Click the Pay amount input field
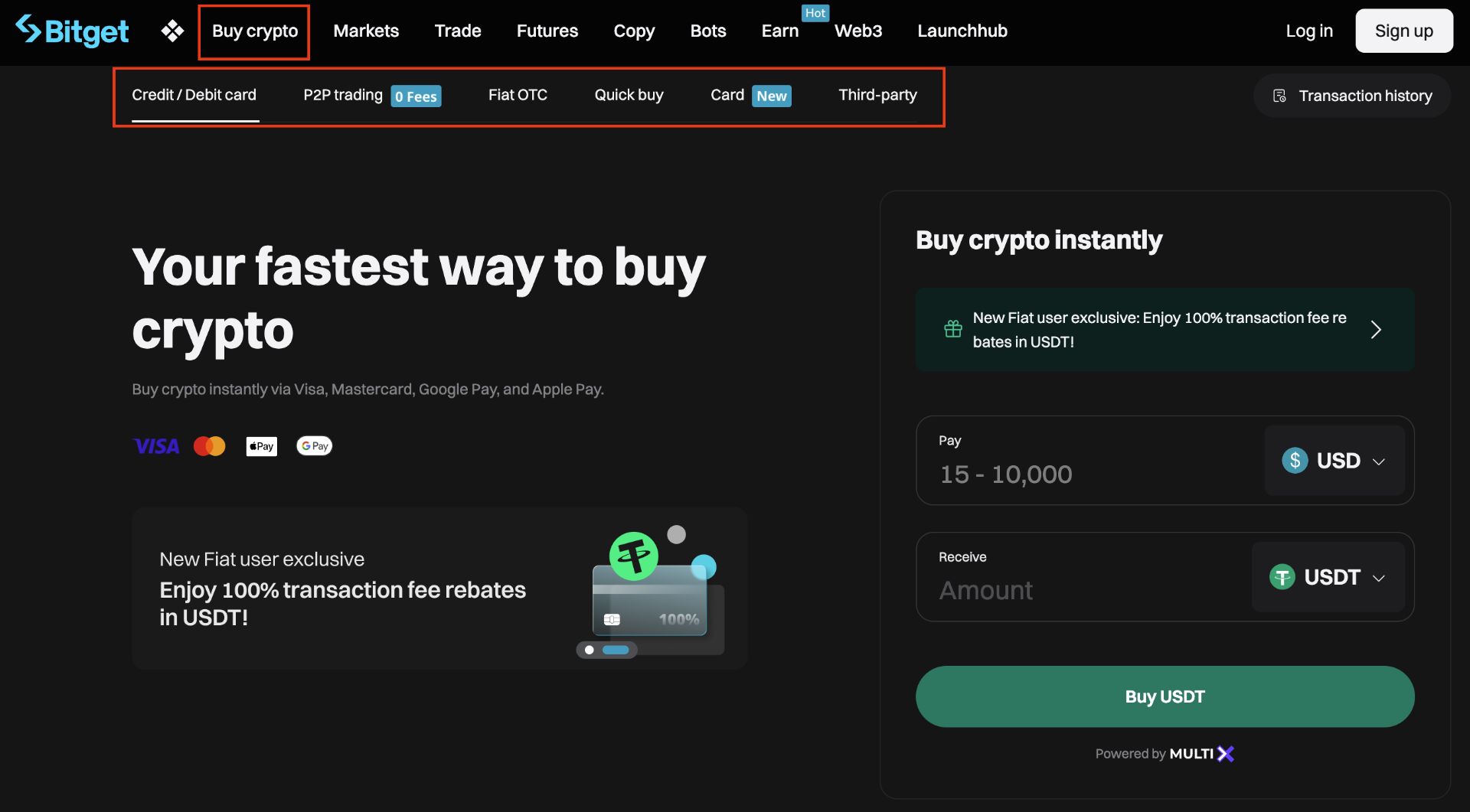The image size is (1470, 812). tap(1087, 474)
